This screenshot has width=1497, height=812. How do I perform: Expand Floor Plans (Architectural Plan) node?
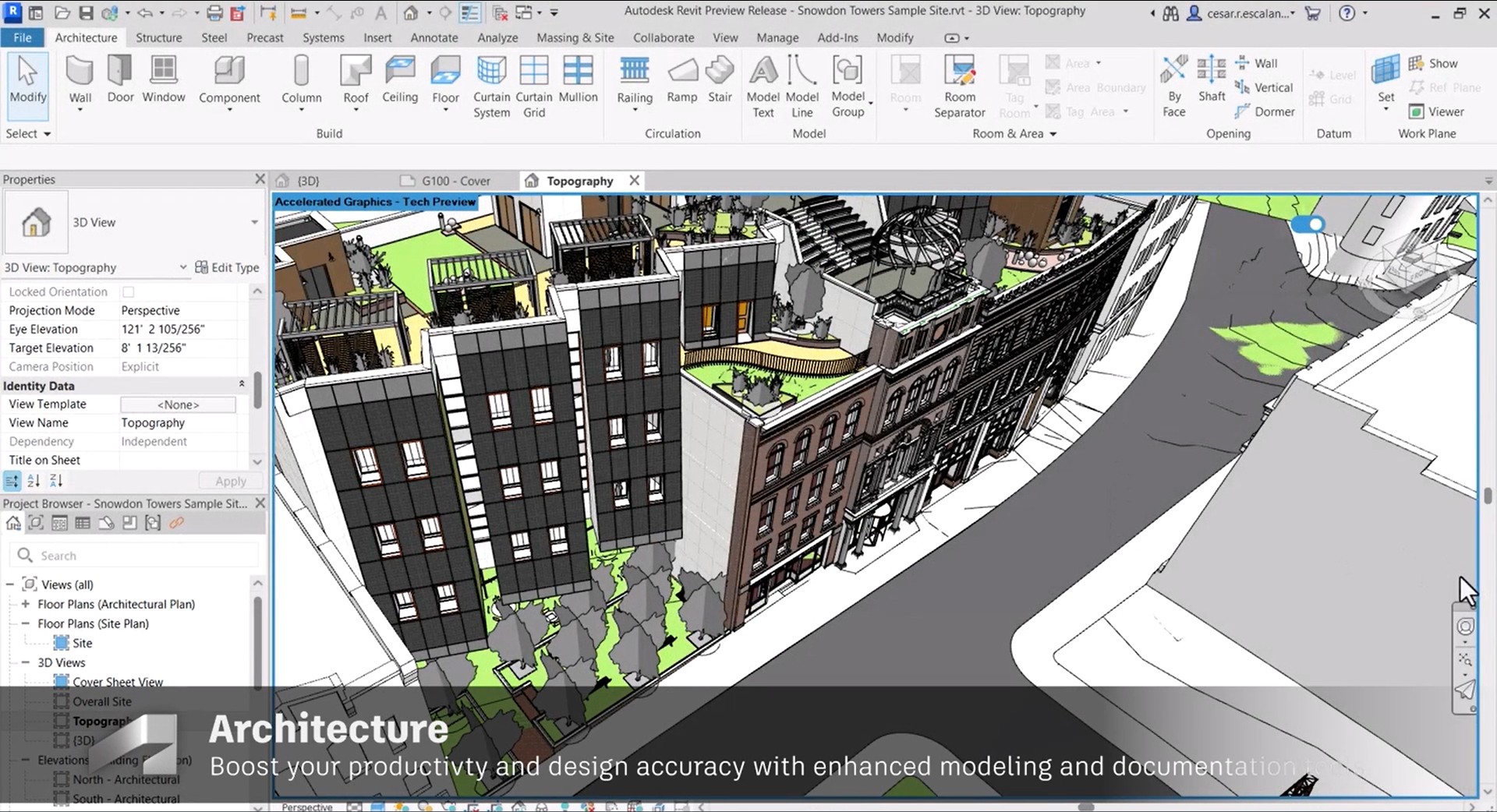click(x=26, y=604)
